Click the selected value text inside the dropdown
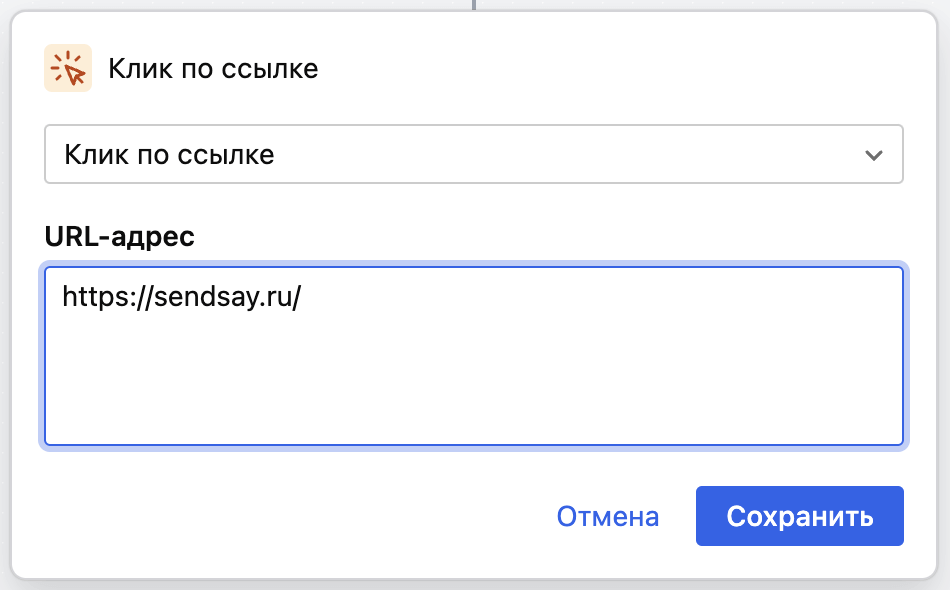 click(169, 155)
